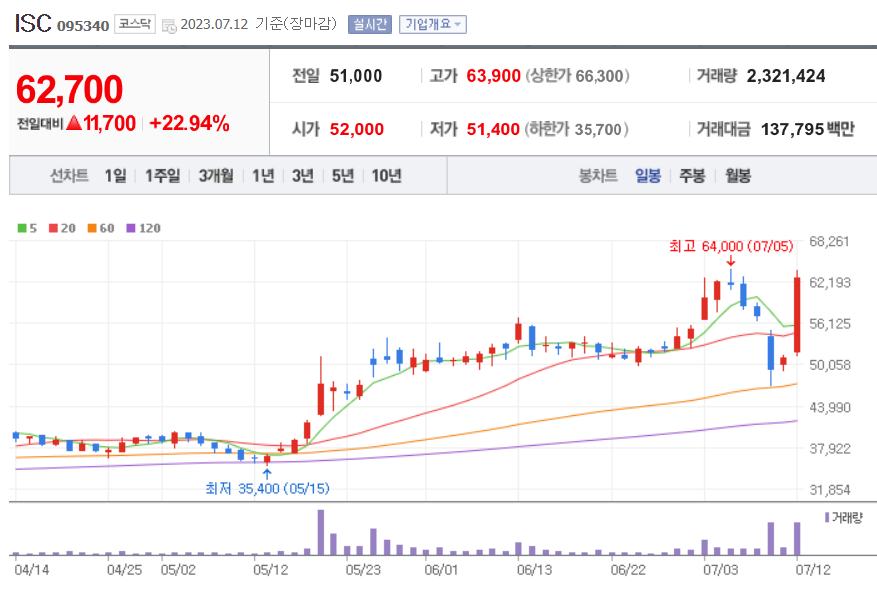Click the 실시간 real-time button
The image size is (877, 591).
click(370, 24)
